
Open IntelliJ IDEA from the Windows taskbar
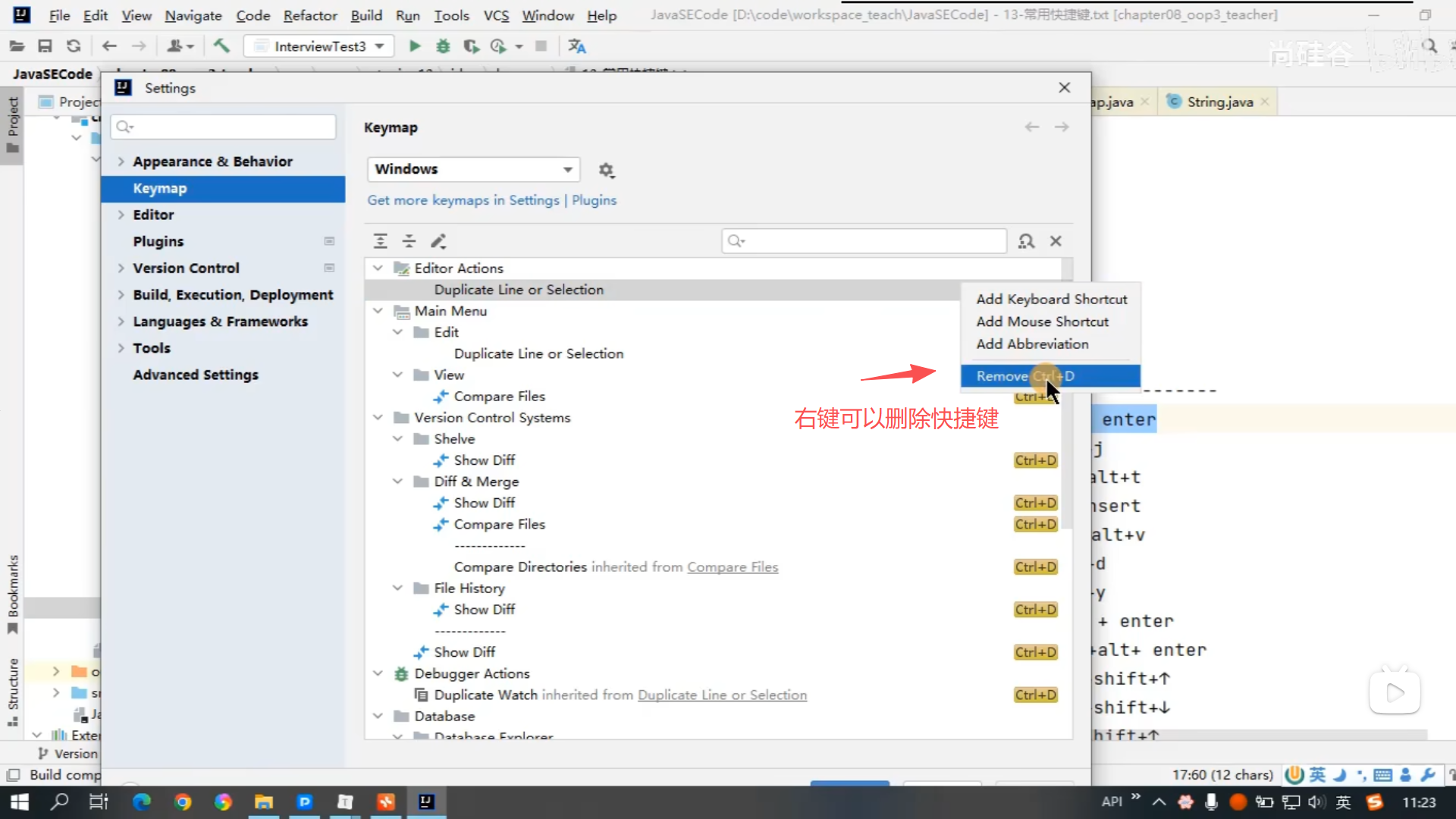point(426,802)
